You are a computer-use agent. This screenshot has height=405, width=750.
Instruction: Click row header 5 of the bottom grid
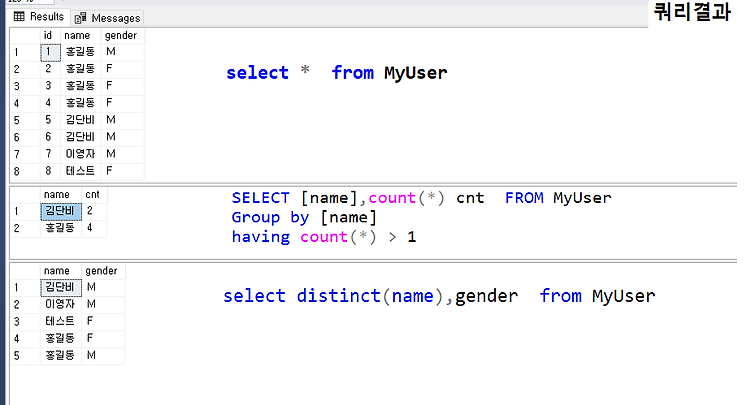(25, 356)
